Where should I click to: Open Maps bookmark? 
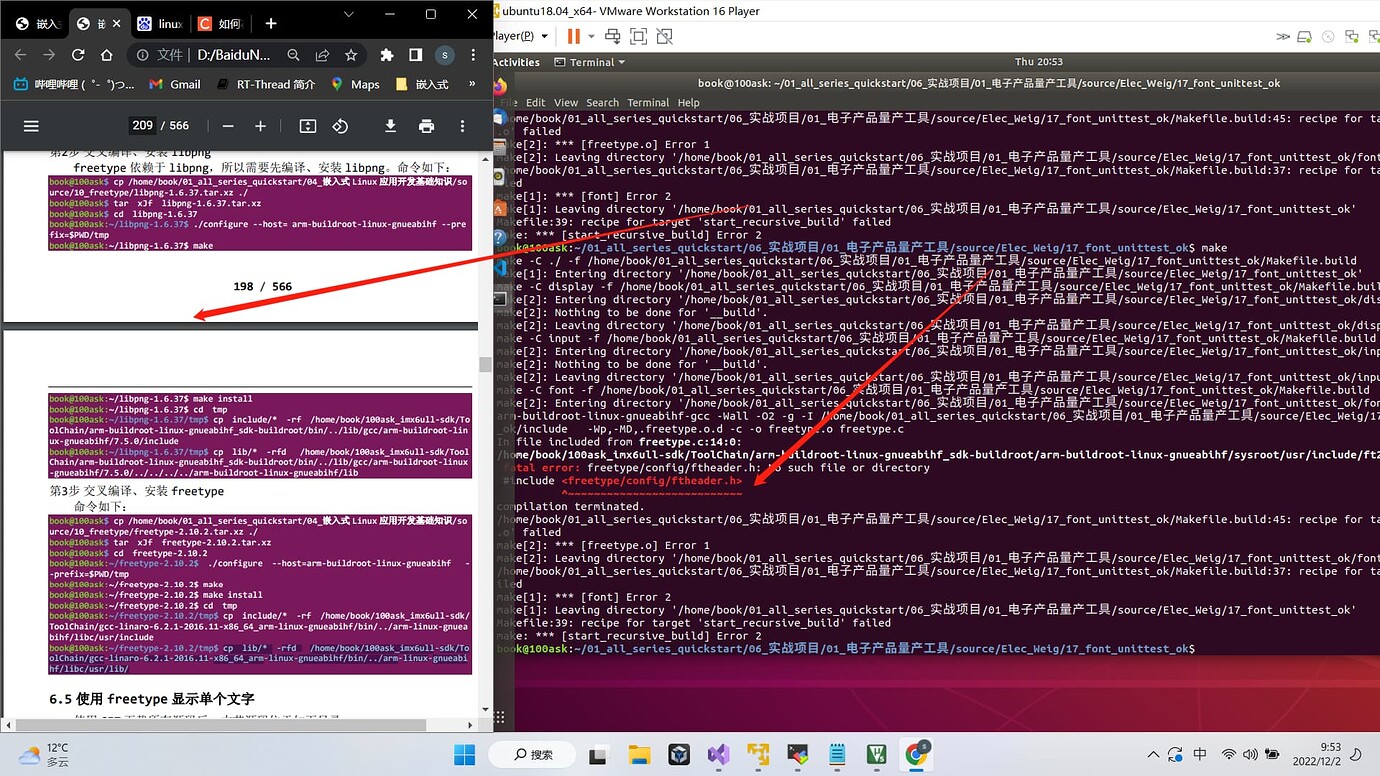pos(355,84)
